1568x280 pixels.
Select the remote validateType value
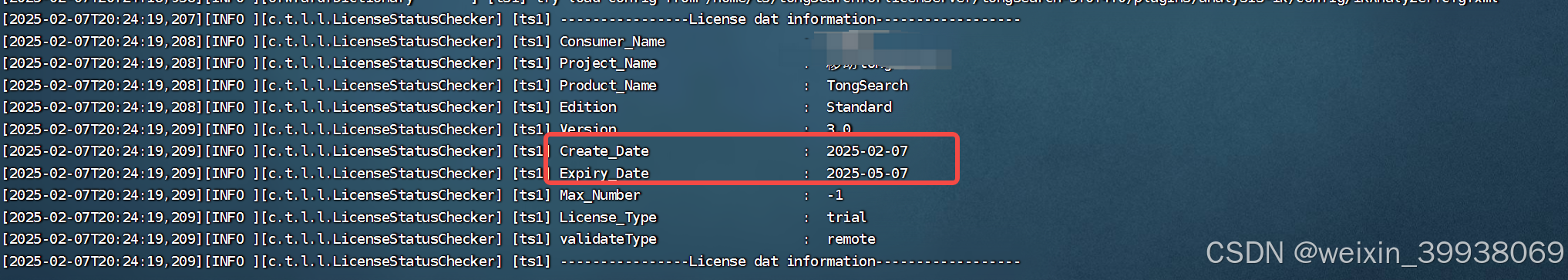(851, 239)
